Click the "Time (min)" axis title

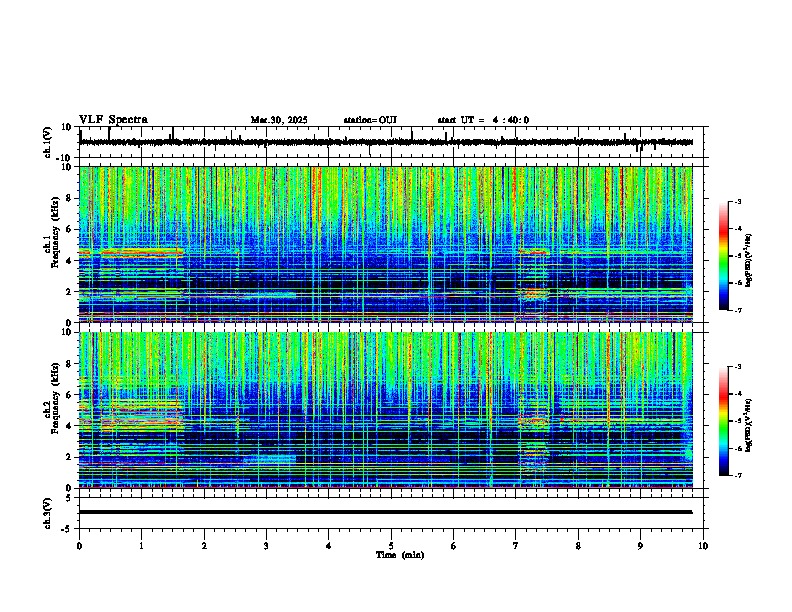[400, 555]
